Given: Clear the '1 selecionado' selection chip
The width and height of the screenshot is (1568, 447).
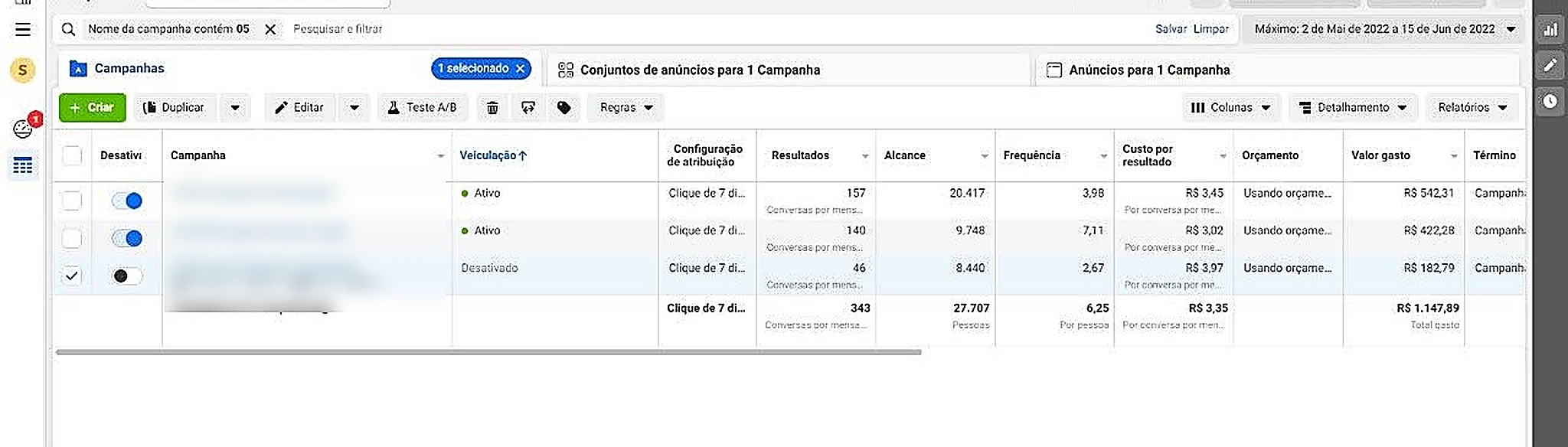Looking at the screenshot, I should (521, 68).
